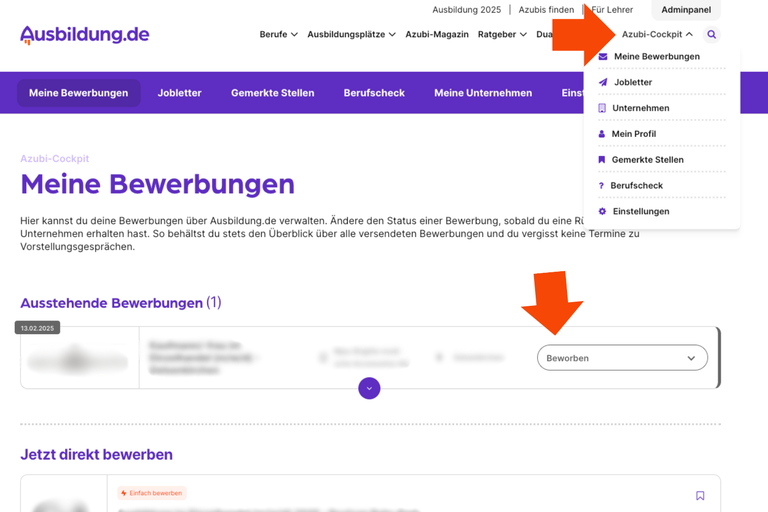Open Für Lehrer top link
This screenshot has height=512, width=768.
coord(612,9)
